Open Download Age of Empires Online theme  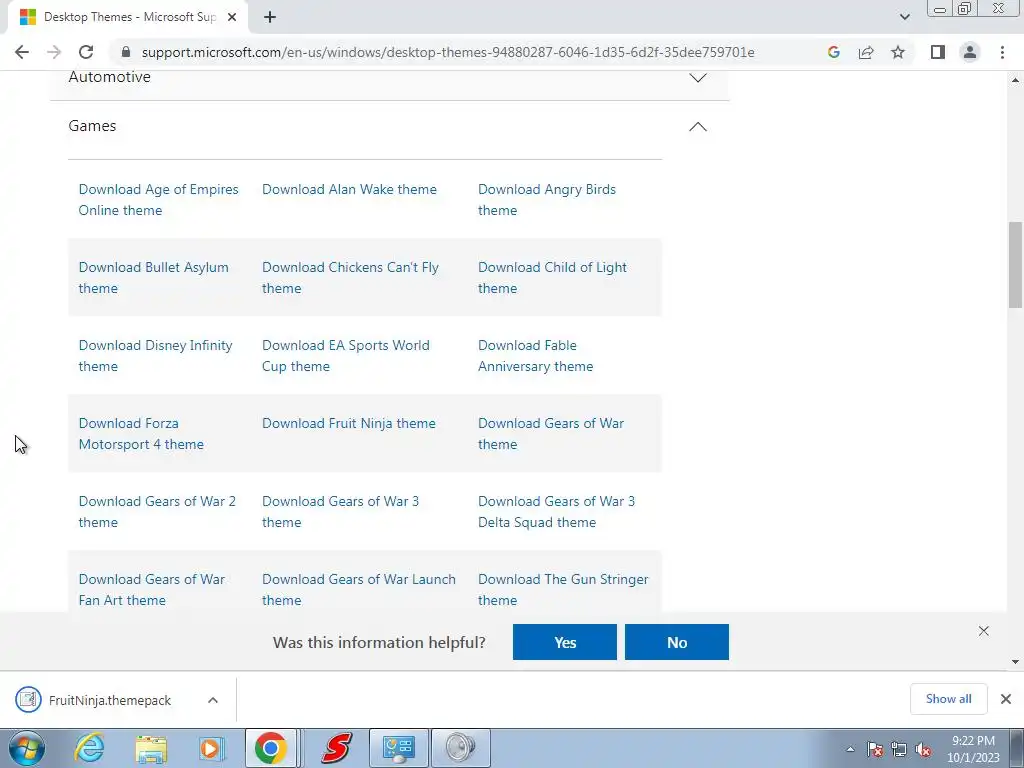coord(159,199)
